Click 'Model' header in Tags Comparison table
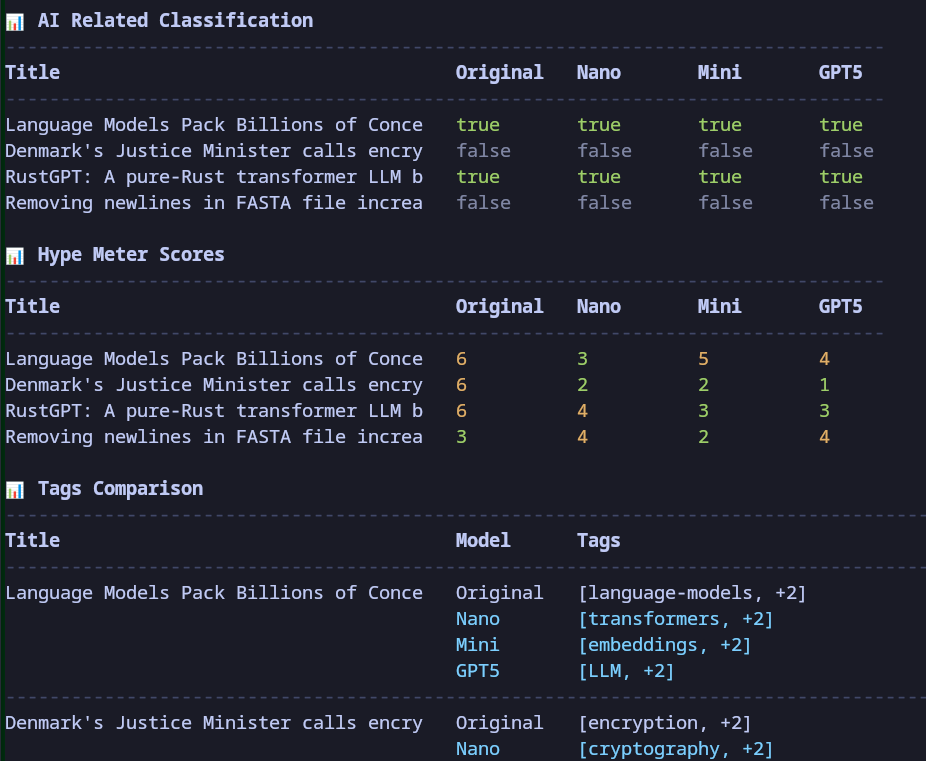Viewport: 926px width, 761px height. point(483,540)
